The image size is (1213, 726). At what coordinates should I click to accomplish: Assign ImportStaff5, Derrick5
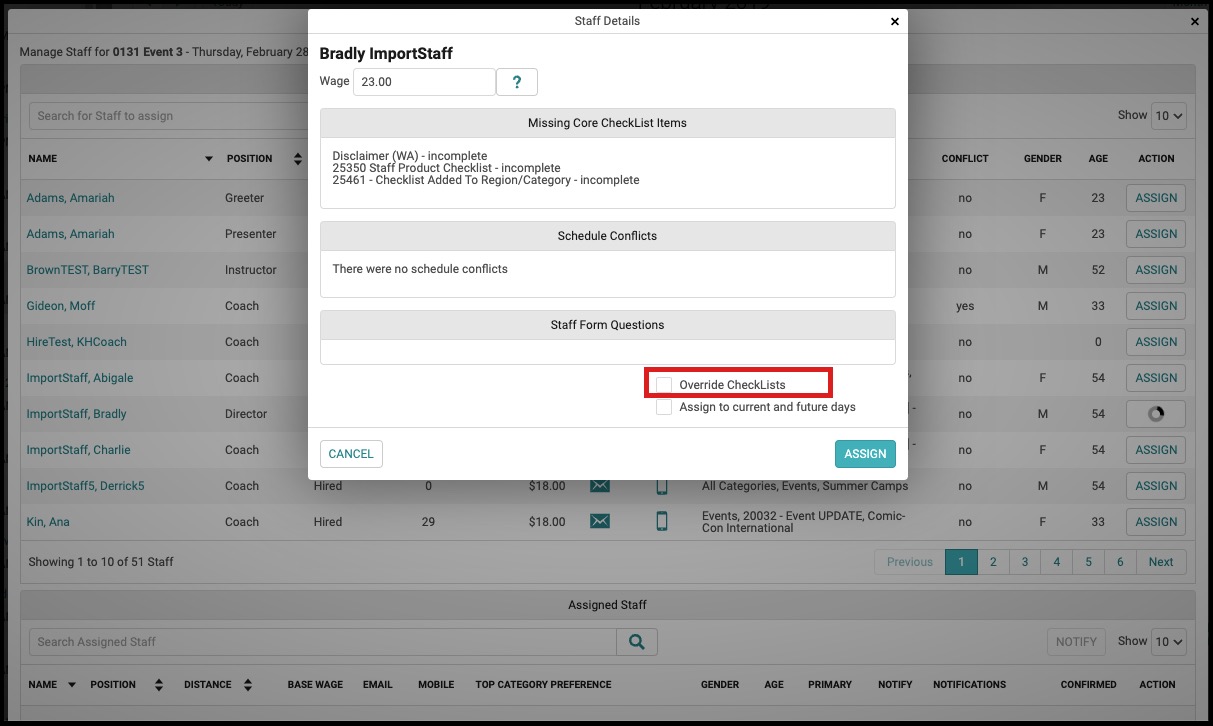click(x=1156, y=486)
